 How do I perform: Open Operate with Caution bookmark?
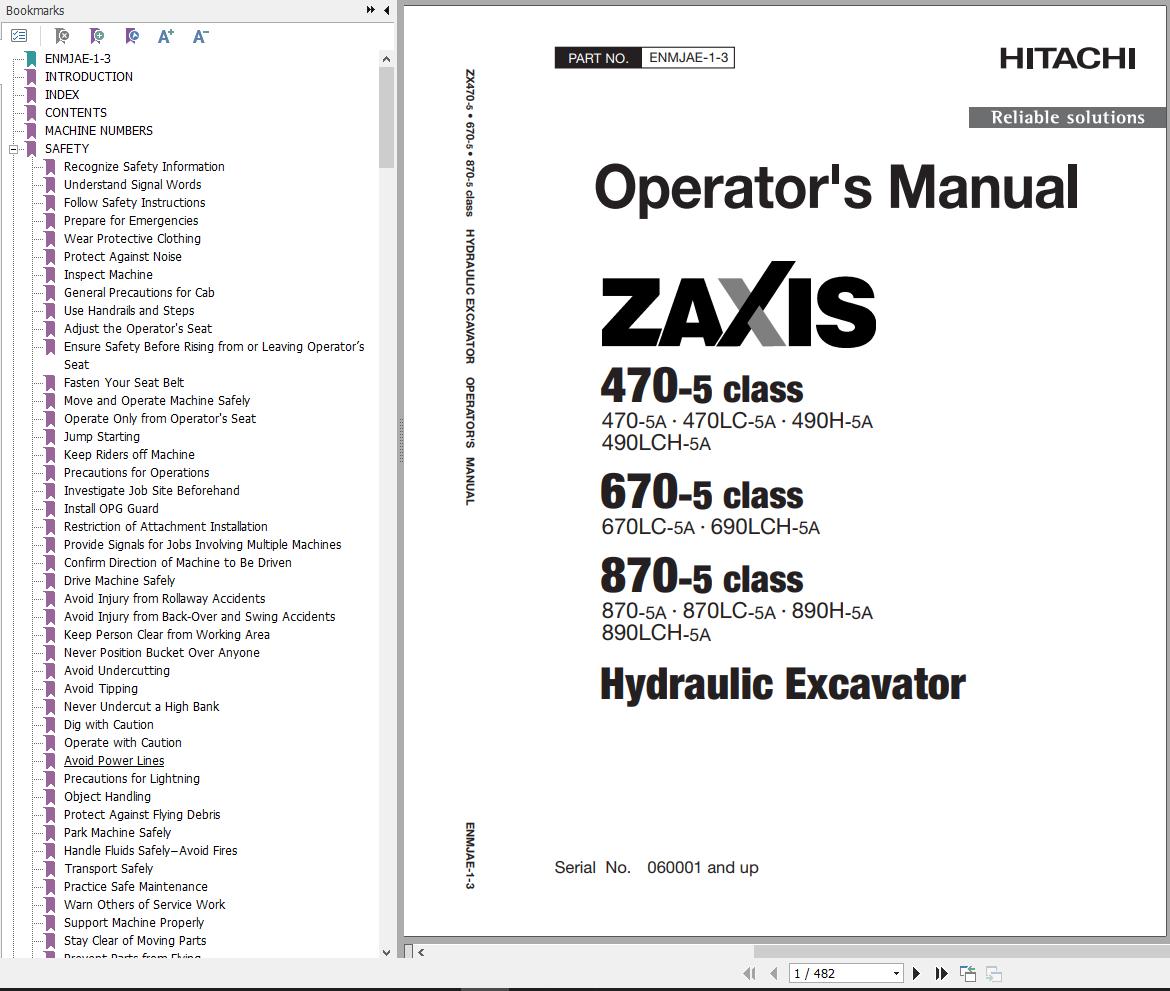[122, 743]
